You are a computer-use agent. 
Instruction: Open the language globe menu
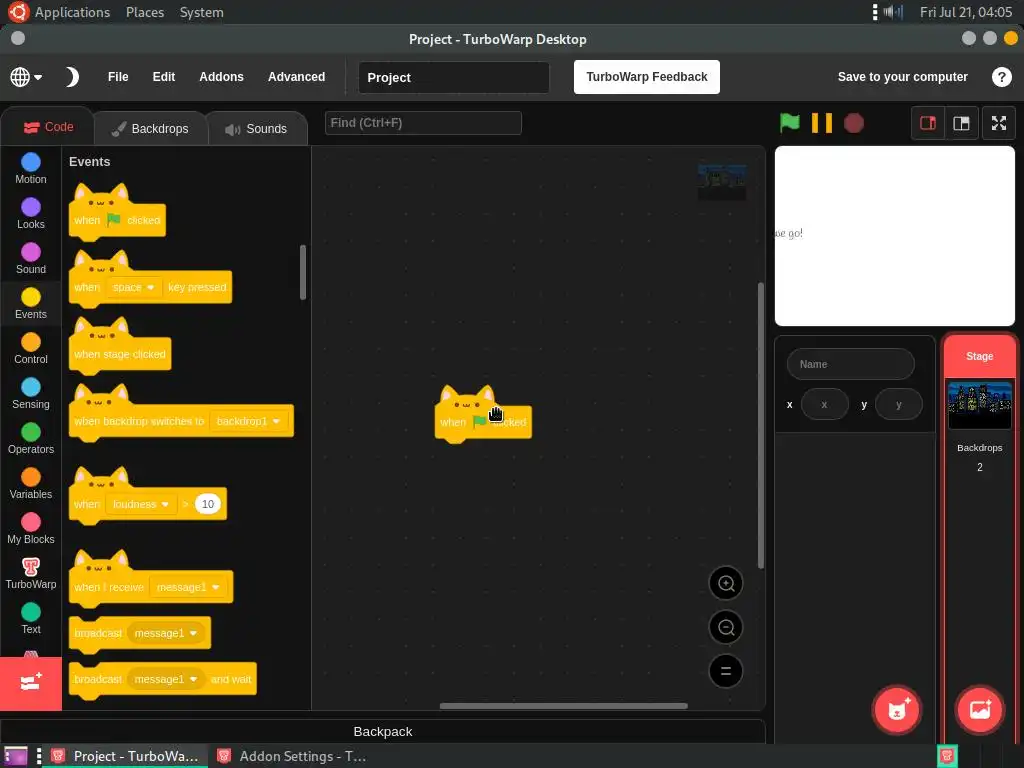pos(26,77)
